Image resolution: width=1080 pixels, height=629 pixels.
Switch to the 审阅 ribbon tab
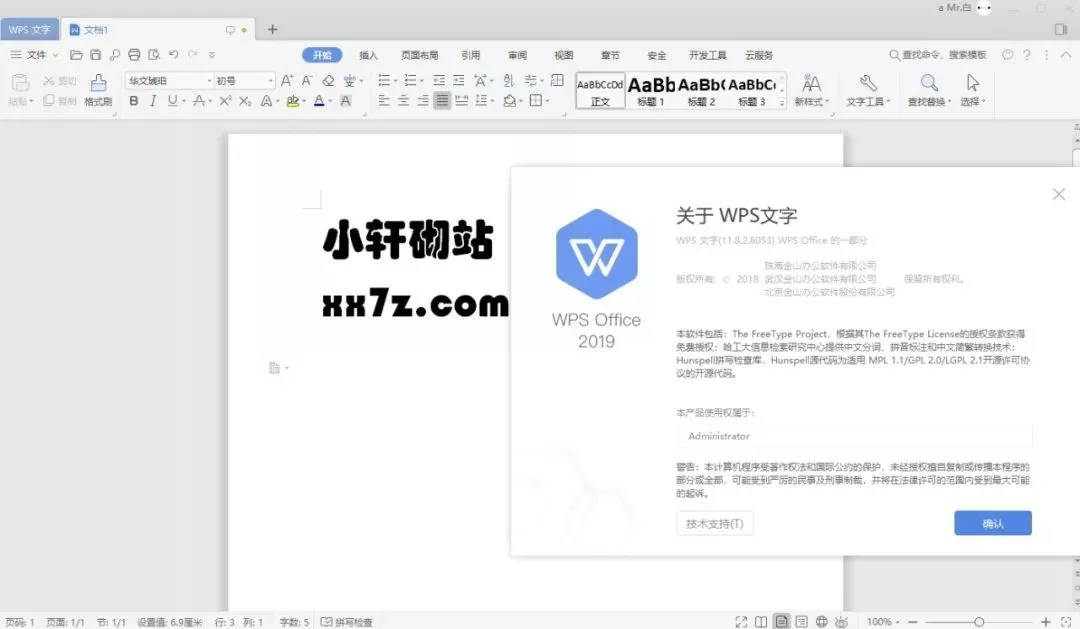coord(517,55)
